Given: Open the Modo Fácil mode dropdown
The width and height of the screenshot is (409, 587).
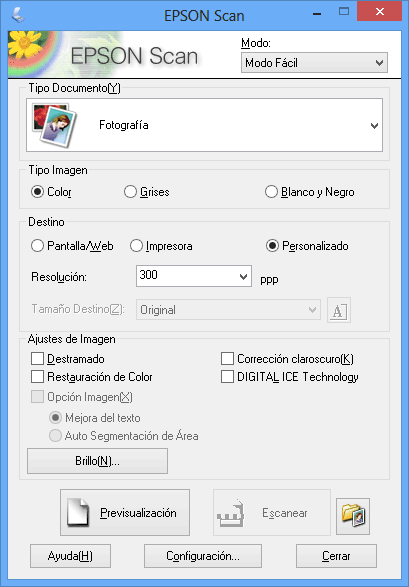Looking at the screenshot, I should pos(314,63).
